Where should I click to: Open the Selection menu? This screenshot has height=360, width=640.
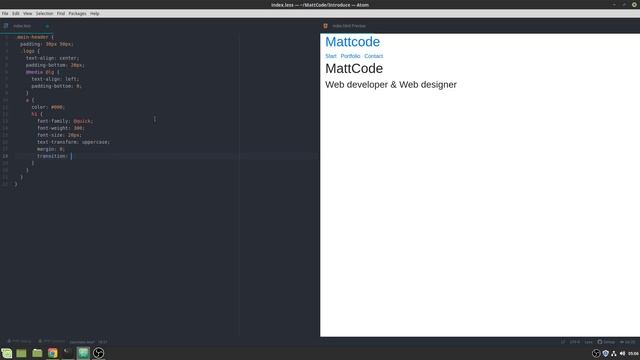point(44,13)
